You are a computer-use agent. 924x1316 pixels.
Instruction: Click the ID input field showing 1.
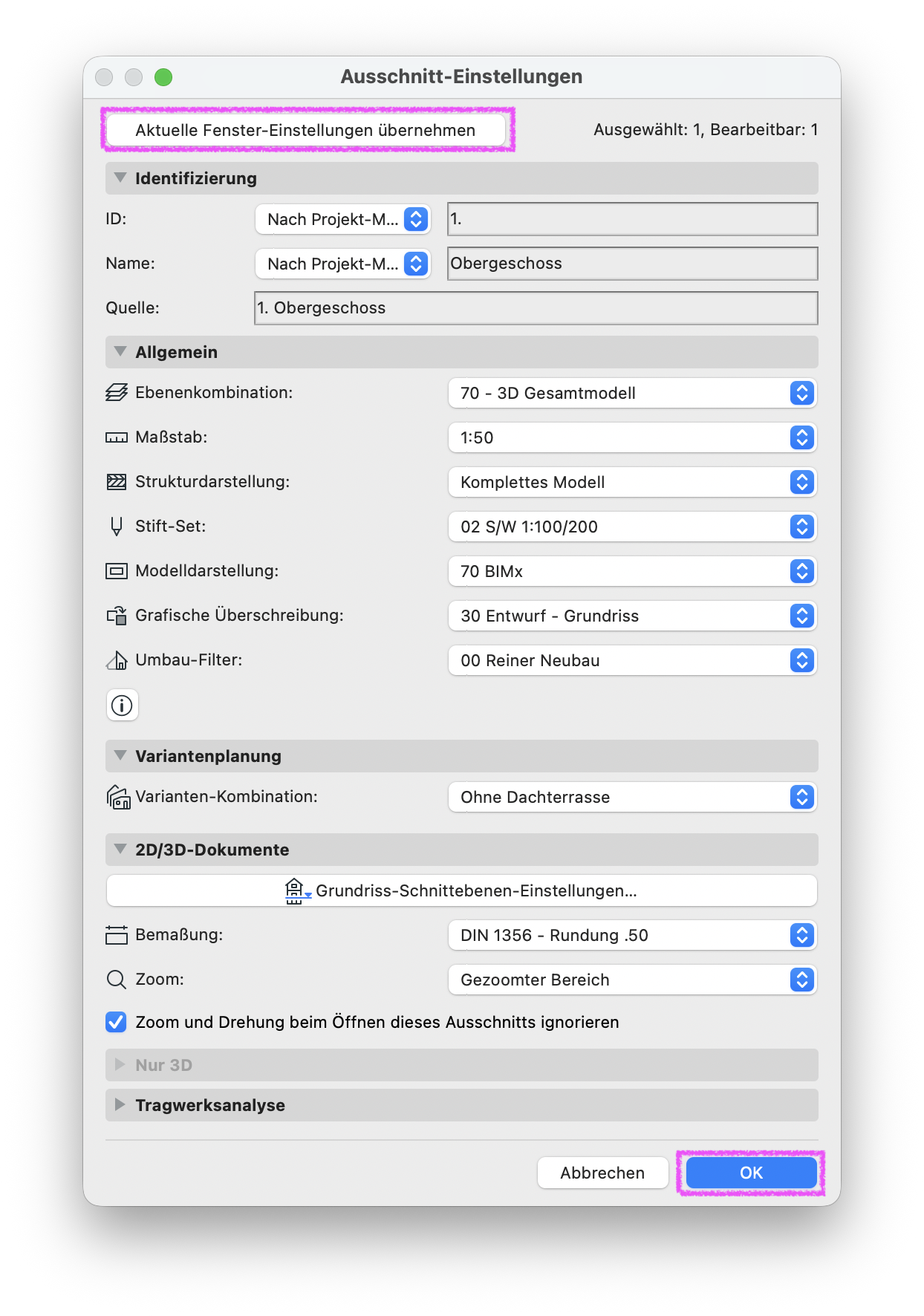[x=632, y=219]
